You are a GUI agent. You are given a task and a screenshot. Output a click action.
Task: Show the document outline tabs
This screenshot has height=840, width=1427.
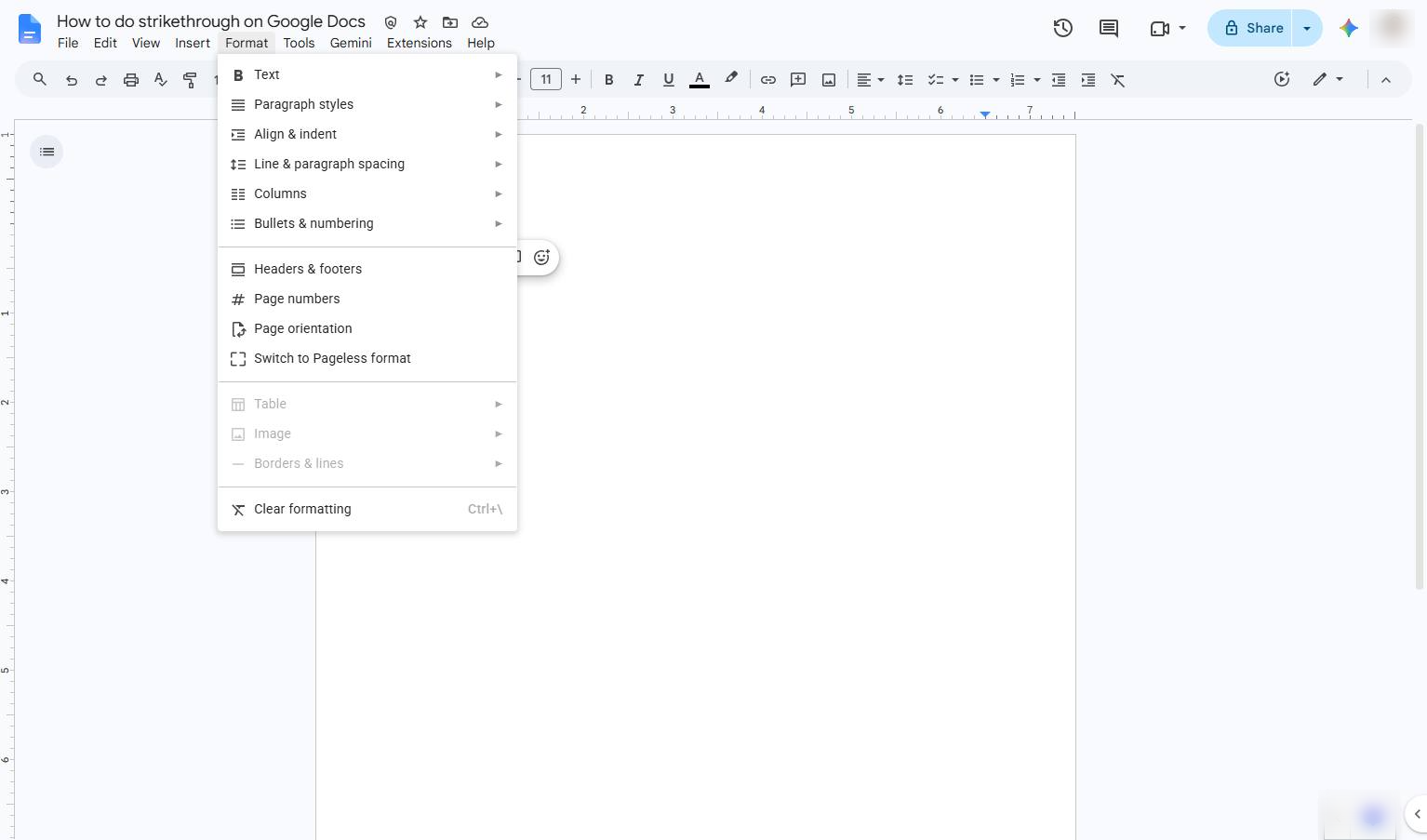pos(47,152)
